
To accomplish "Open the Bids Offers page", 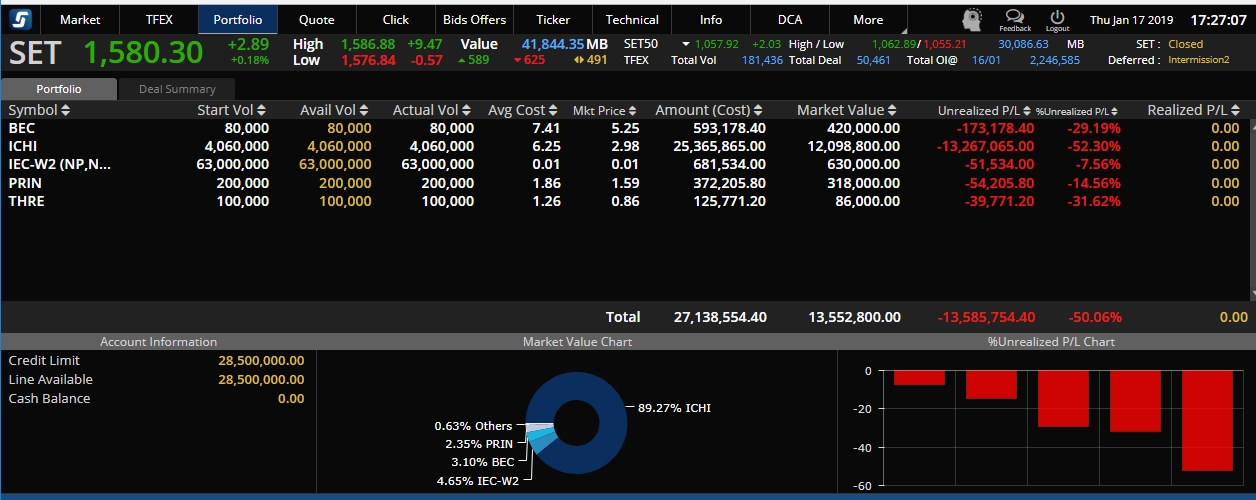I will (474, 19).
